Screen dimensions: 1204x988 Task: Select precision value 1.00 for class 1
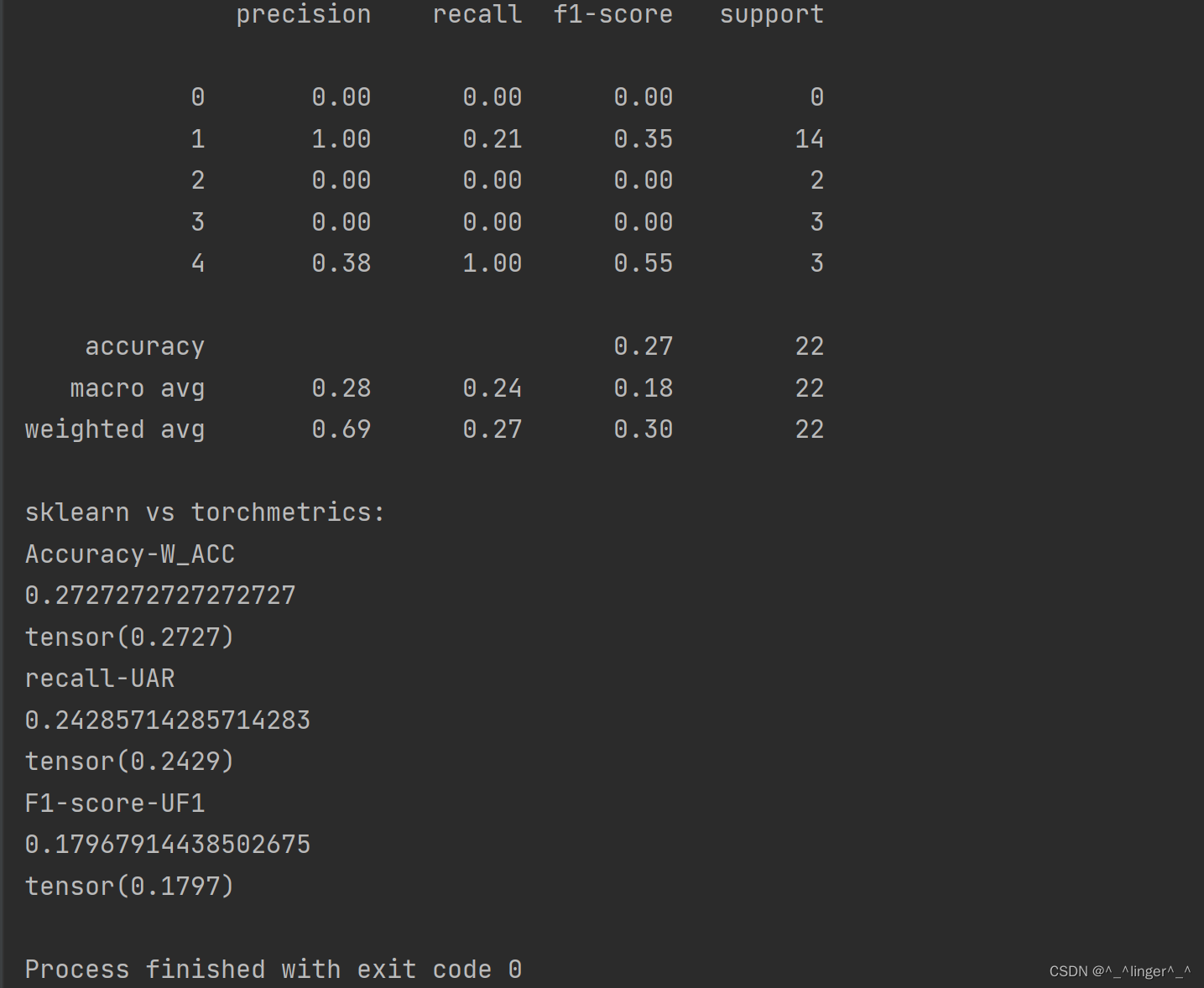point(341,139)
